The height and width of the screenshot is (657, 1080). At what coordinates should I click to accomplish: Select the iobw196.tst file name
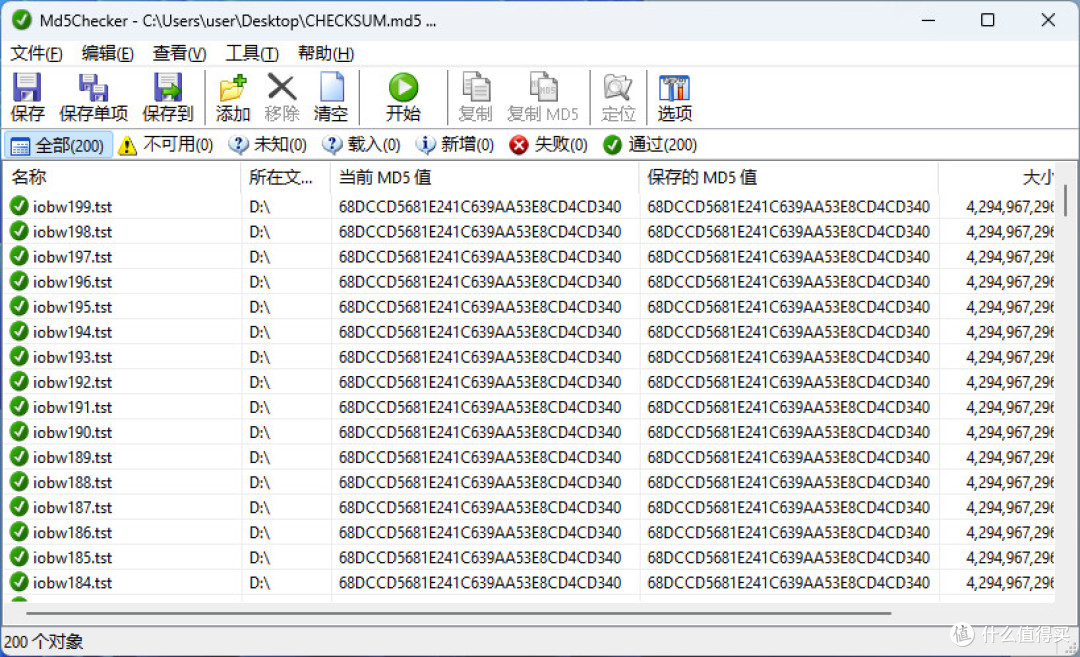click(x=72, y=282)
